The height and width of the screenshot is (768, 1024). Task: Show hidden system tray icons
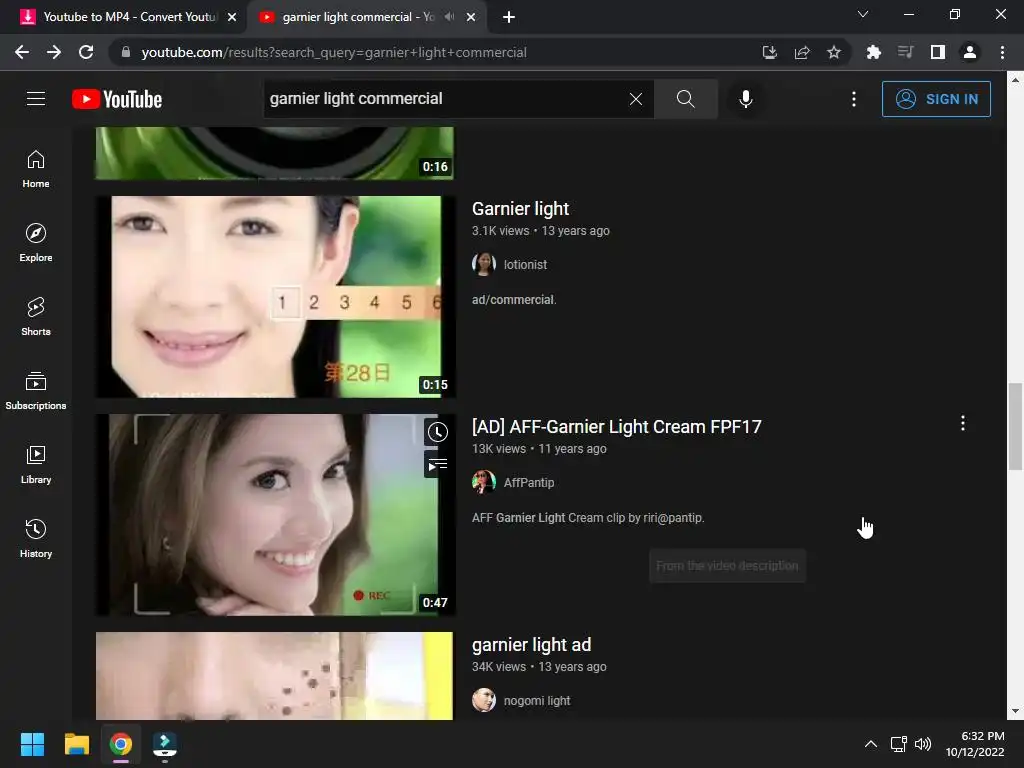[871, 744]
